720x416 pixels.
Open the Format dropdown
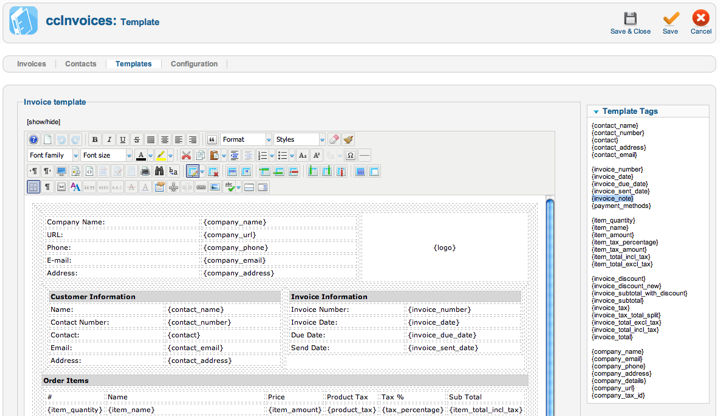pyautogui.click(x=245, y=140)
